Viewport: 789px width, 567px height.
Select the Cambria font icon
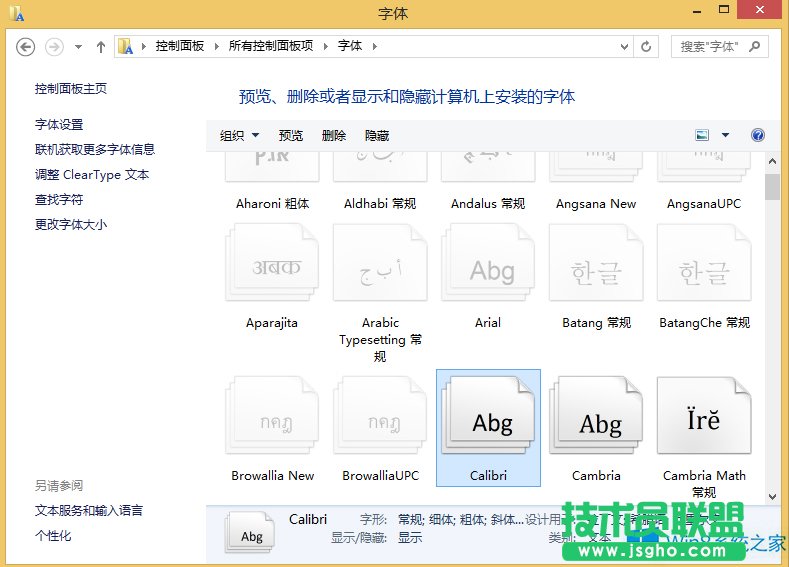(x=596, y=420)
